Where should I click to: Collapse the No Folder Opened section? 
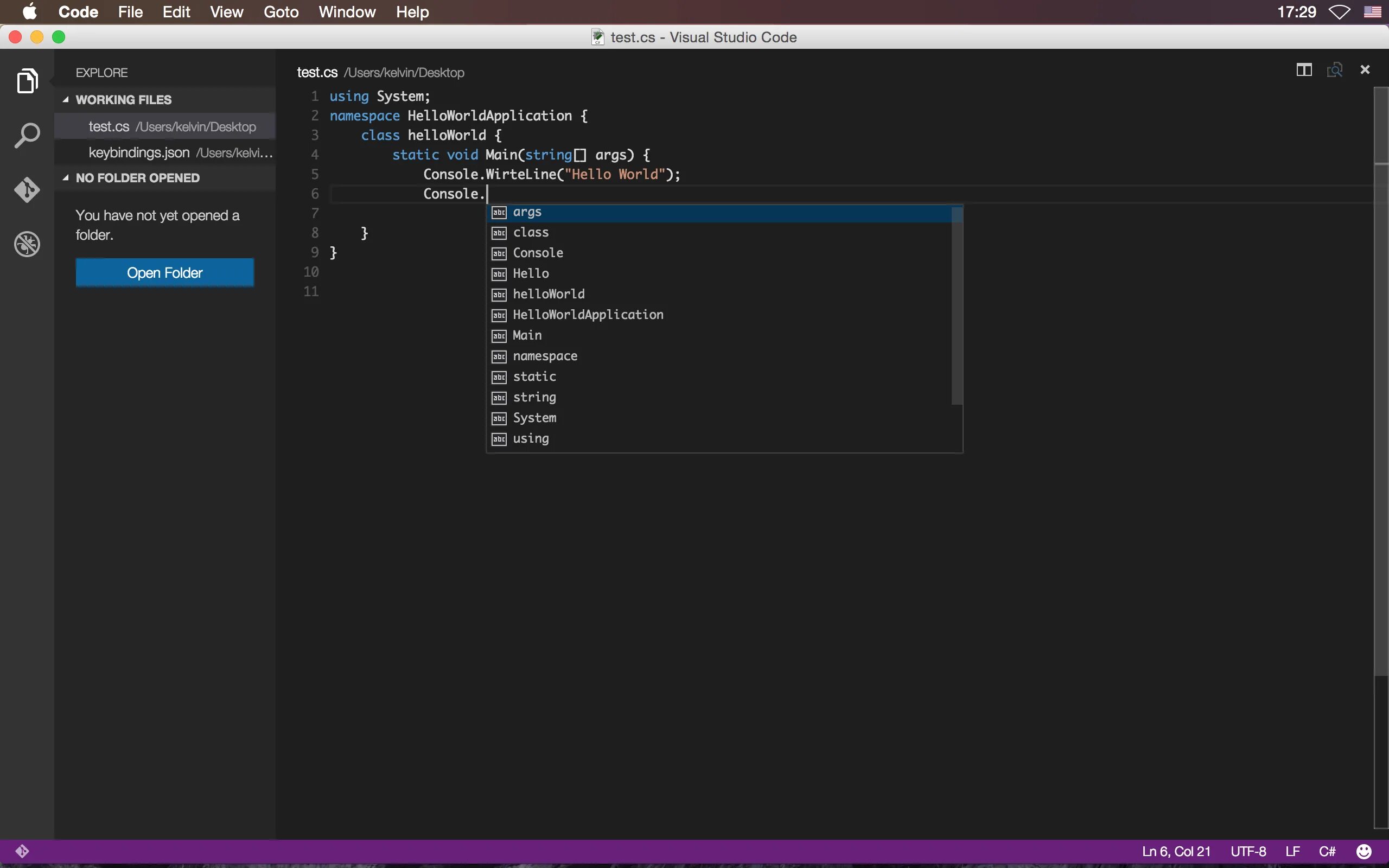click(66, 178)
